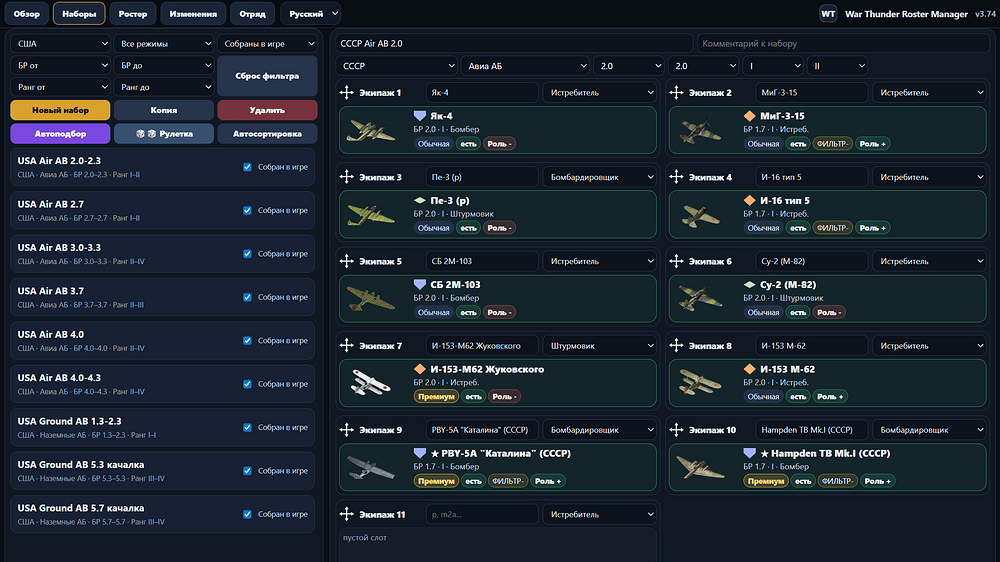Open the Собраны в игре filter dropdown
Screen dimensions: 1000x562
(x=267, y=43)
